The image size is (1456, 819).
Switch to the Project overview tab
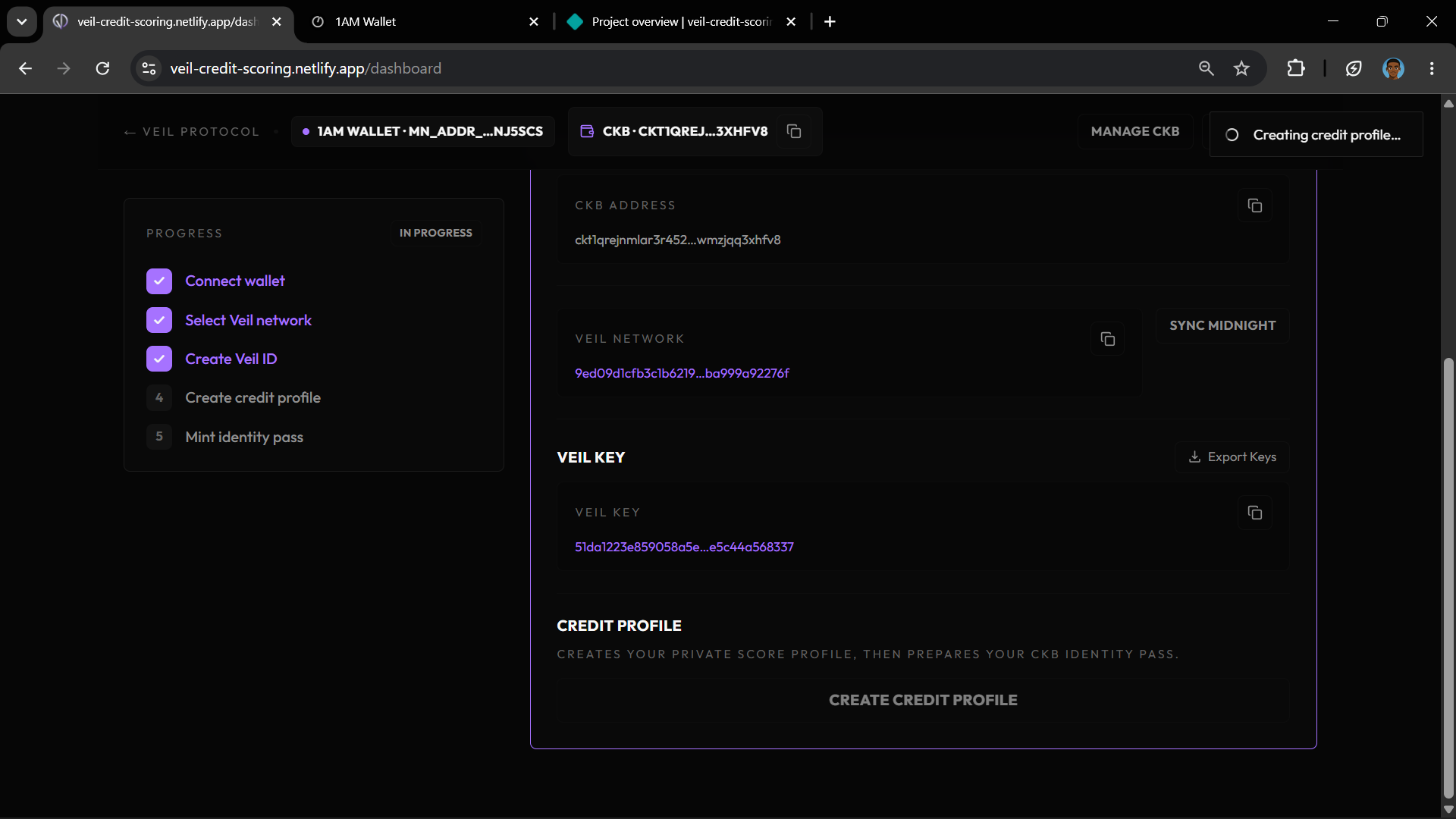point(682,21)
